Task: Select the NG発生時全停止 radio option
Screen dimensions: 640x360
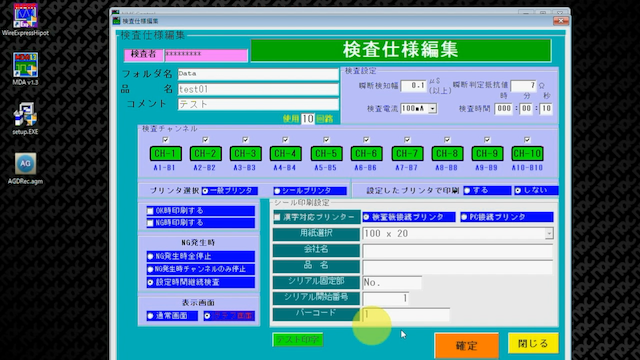Action: [150, 256]
